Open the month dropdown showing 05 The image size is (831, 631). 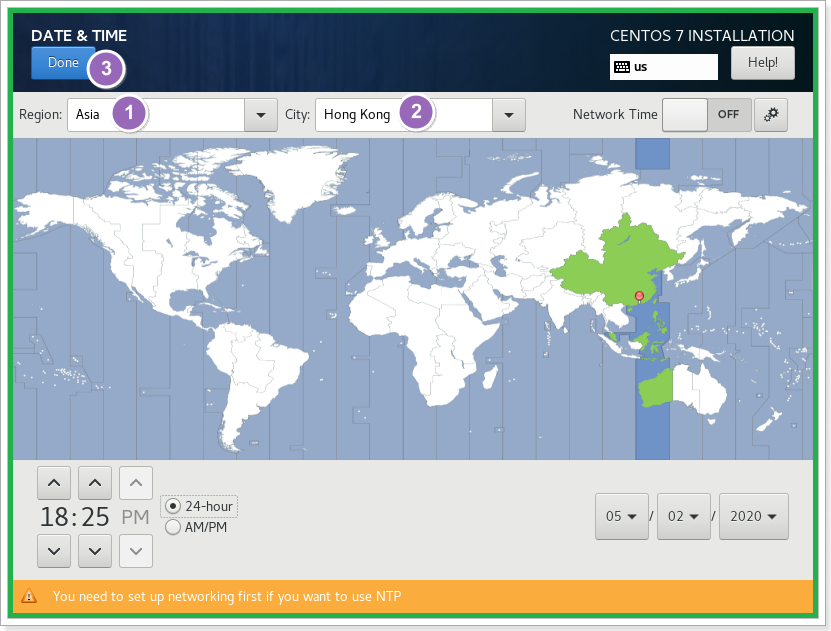[x=622, y=517]
